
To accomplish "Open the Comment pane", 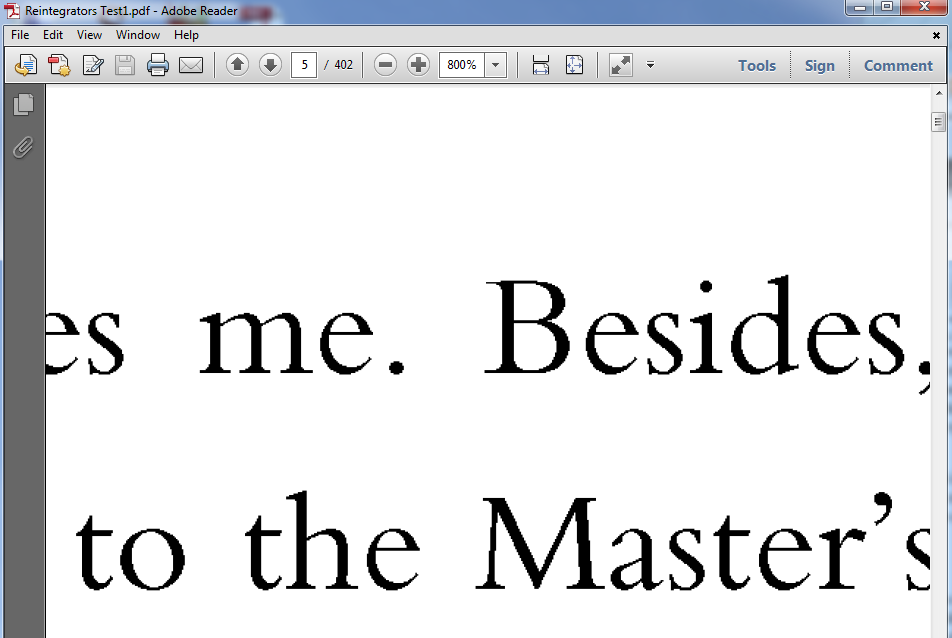I will pos(898,66).
